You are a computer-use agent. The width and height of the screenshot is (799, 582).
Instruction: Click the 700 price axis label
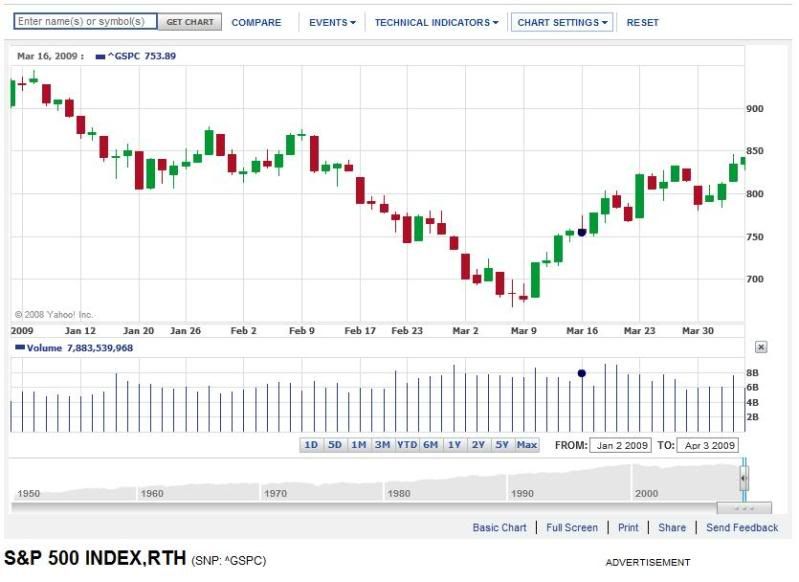tap(755, 279)
